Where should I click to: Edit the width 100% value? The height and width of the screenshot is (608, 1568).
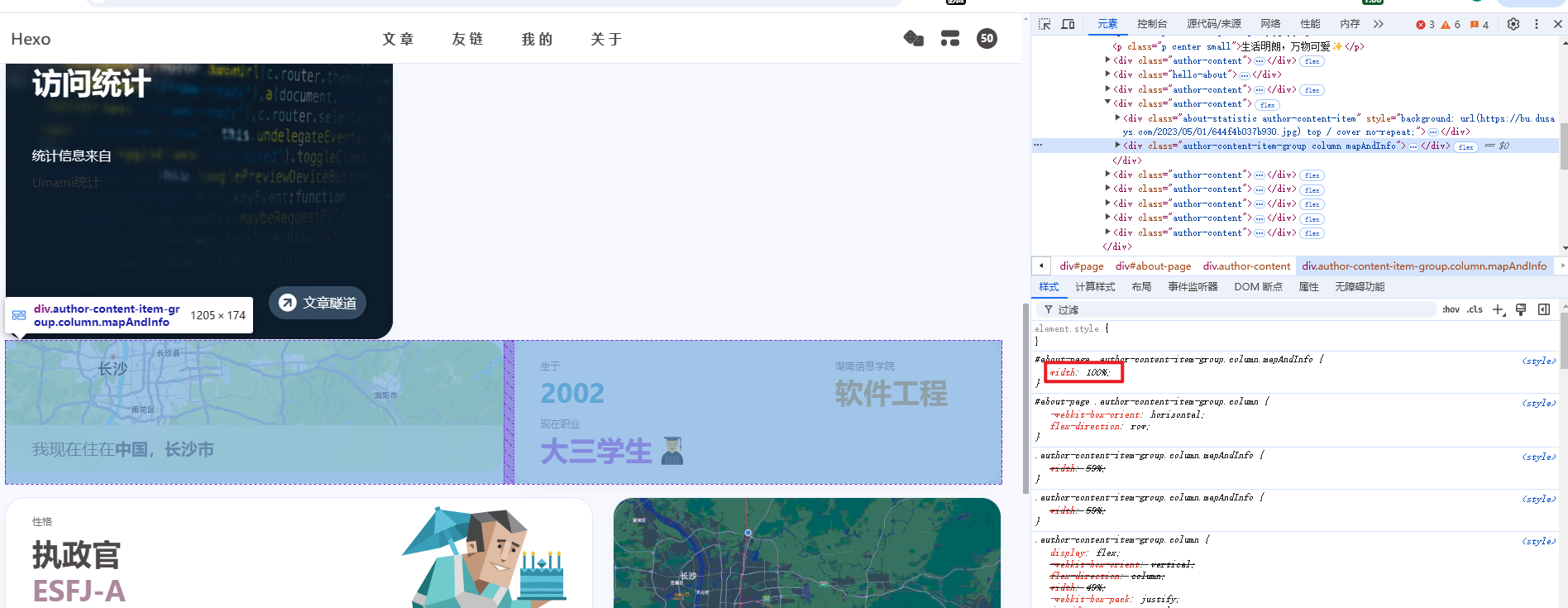point(1097,373)
